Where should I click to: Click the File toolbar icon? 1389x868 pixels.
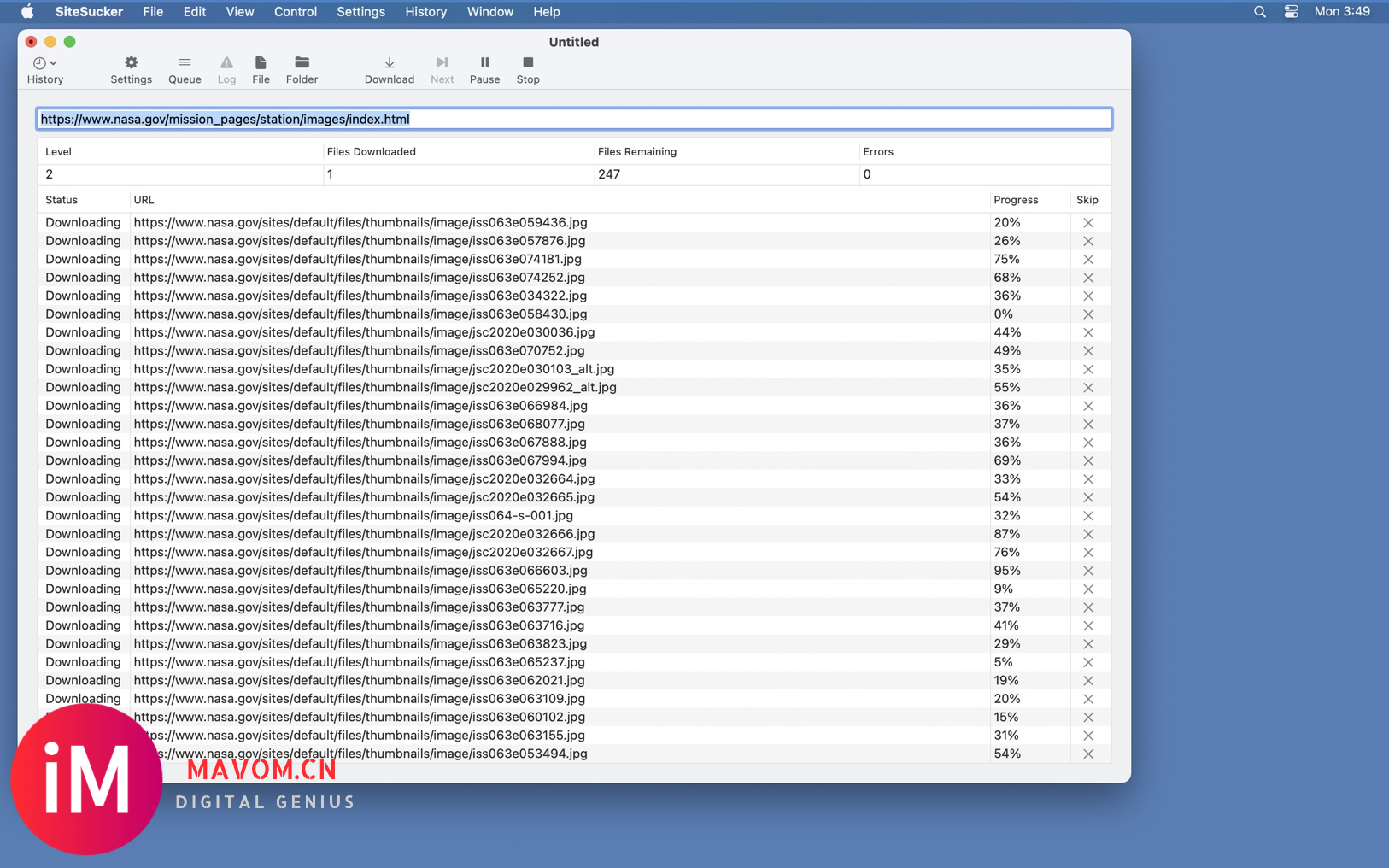point(261,69)
